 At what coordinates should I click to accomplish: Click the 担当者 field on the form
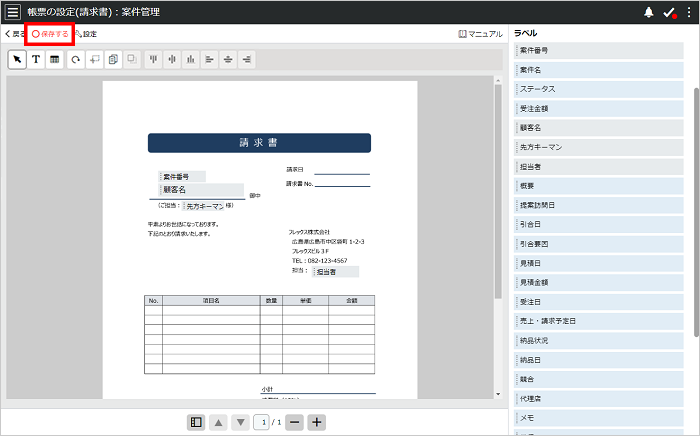tap(336, 271)
